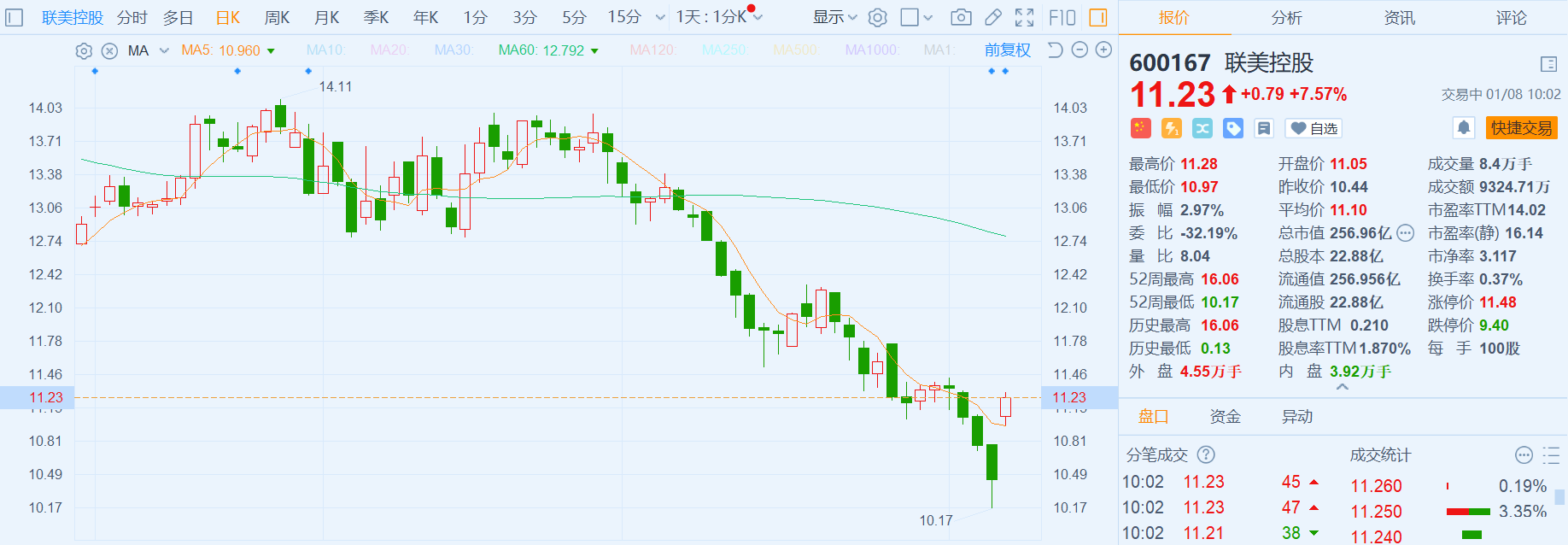The height and width of the screenshot is (545, 1568).
Task: Open the 显示 dropdown menu
Action: pyautogui.click(x=834, y=17)
